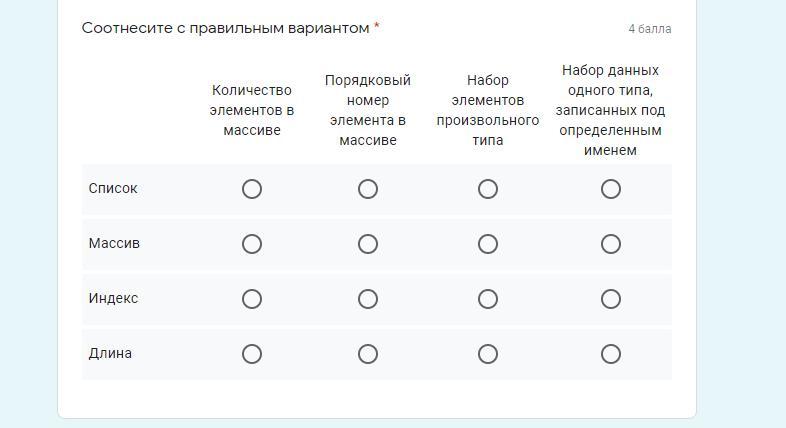The width and height of the screenshot is (786, 428).
Task: Click the 4 балла points label
Action: [x=650, y=29]
